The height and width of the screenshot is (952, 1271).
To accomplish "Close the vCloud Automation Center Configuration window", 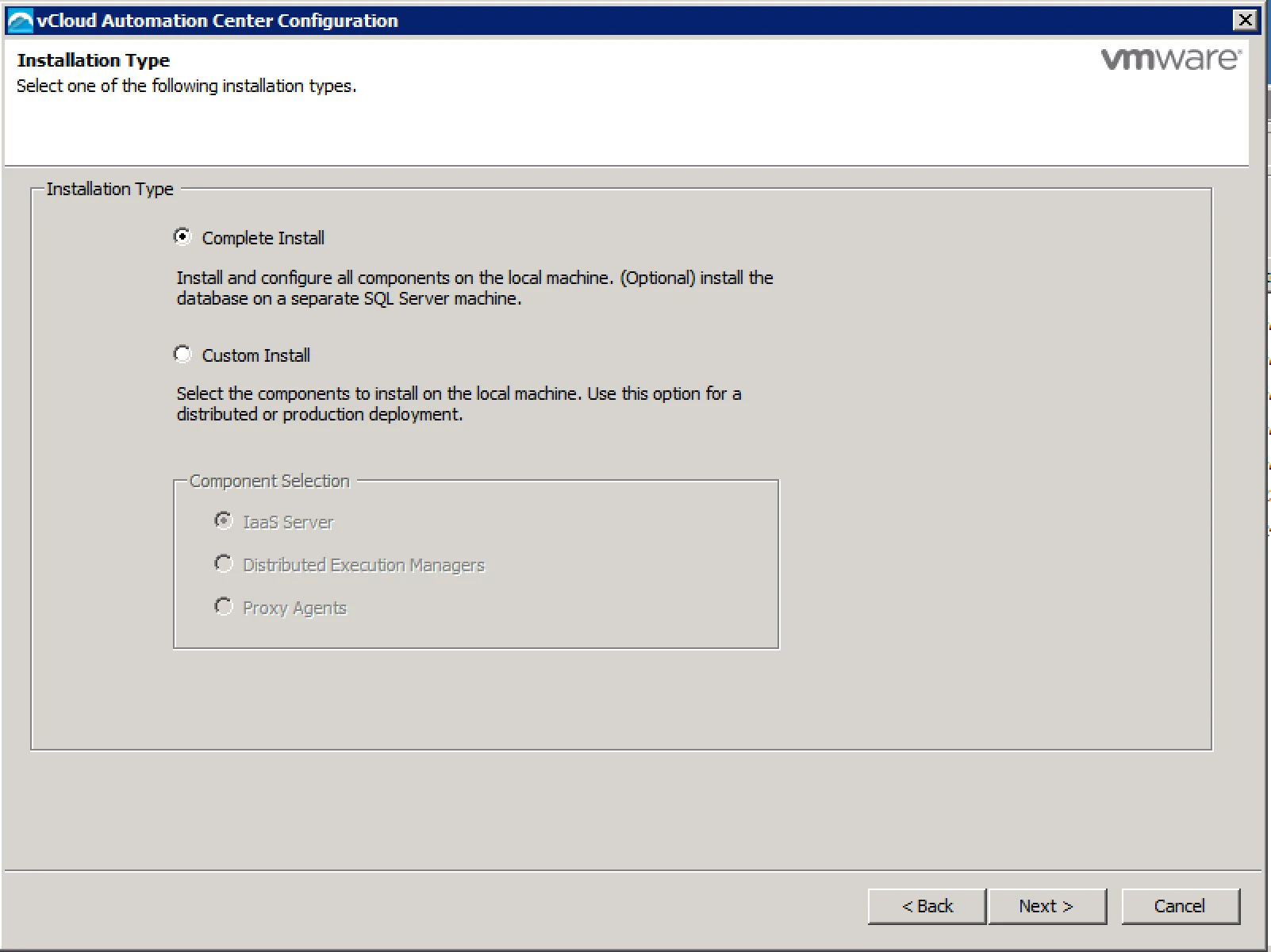I will click(1246, 20).
